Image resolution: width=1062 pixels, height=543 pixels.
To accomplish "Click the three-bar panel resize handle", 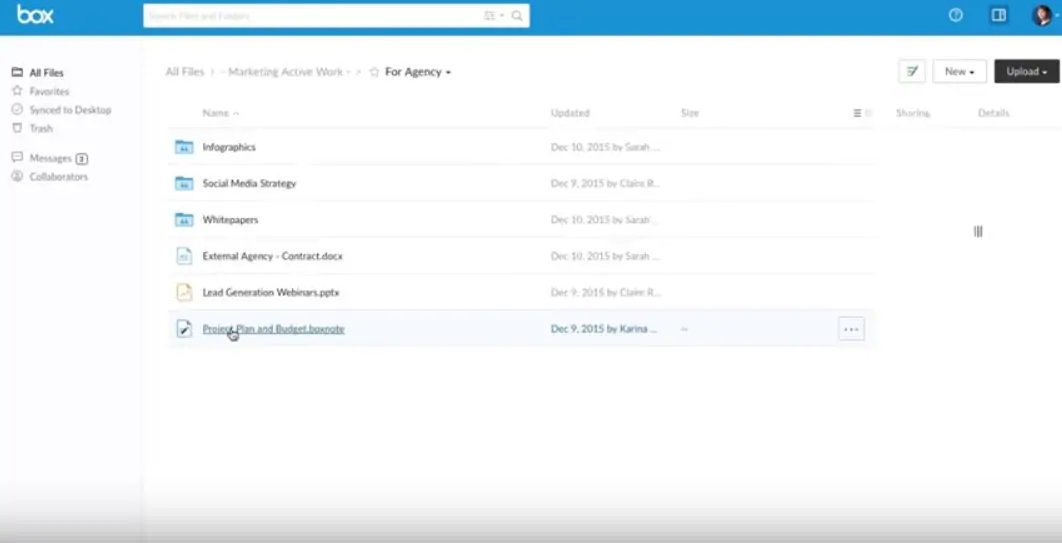I will click(978, 232).
